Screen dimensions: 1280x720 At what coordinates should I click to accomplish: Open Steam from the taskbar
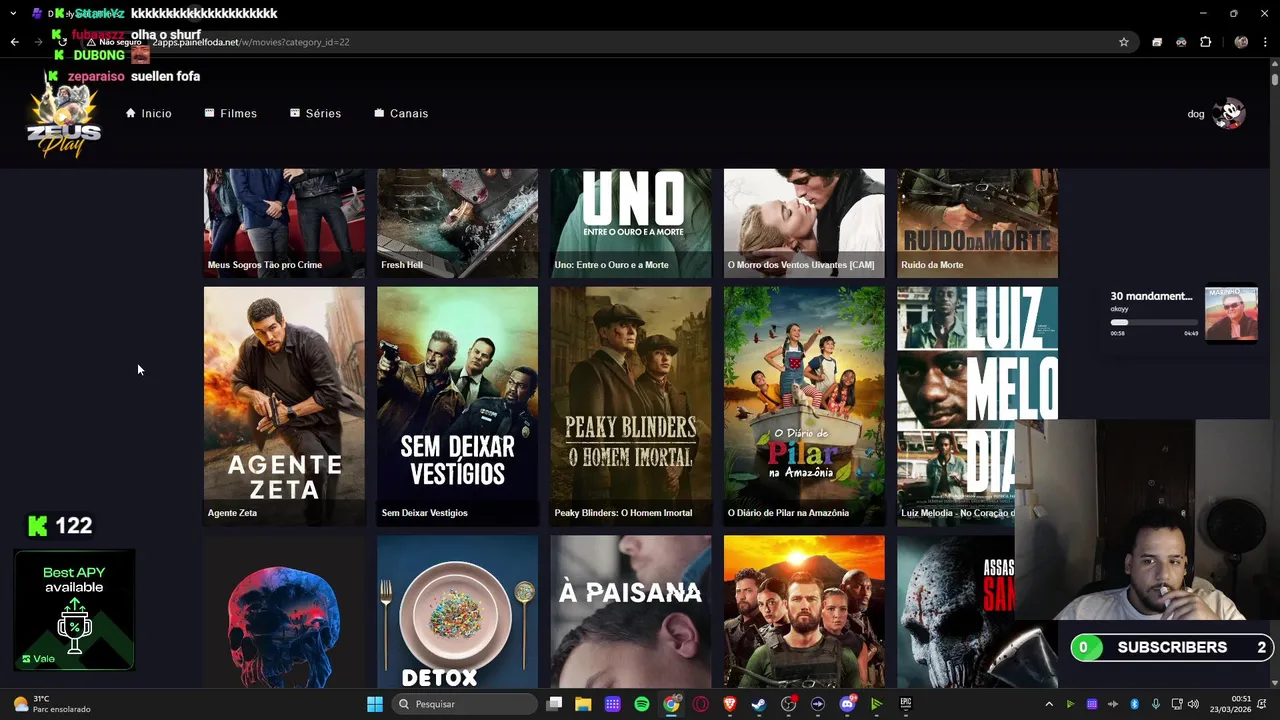click(759, 704)
